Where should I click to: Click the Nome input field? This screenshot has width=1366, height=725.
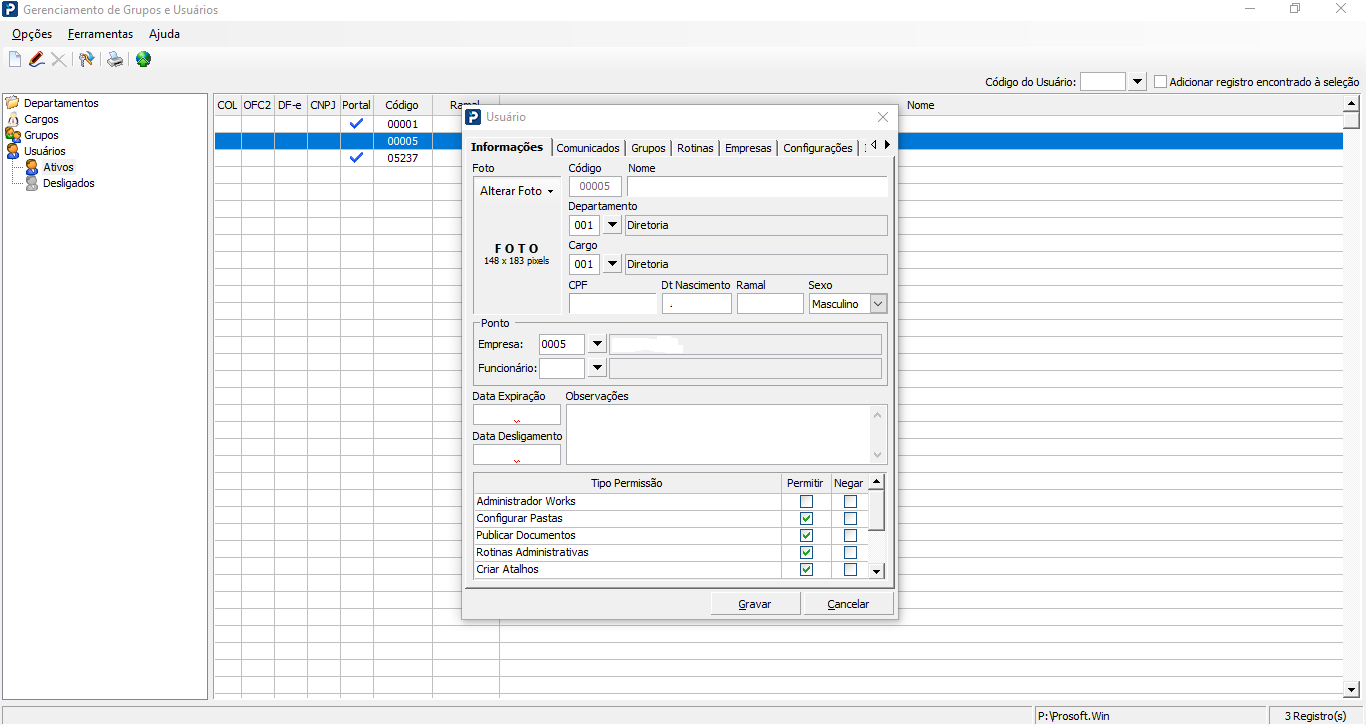[756, 187]
